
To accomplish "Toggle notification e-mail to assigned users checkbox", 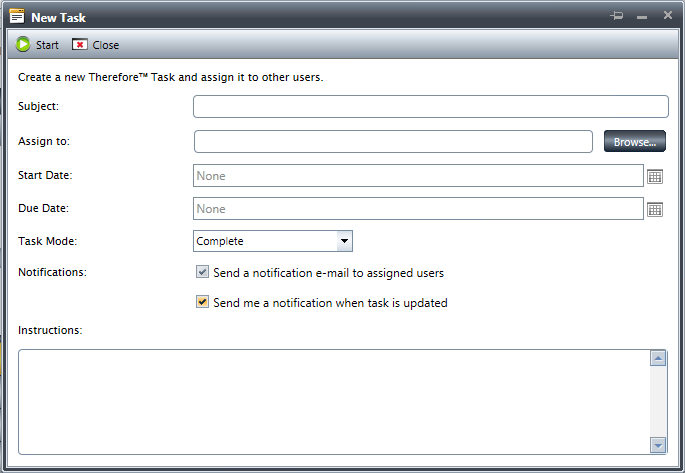I will point(202,272).
